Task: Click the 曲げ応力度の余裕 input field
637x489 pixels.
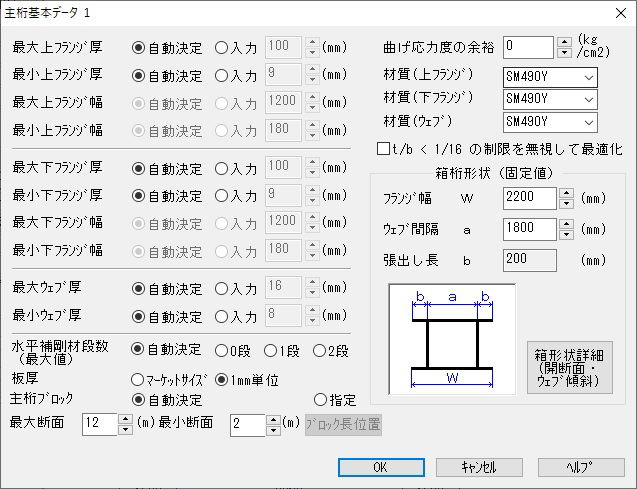Action: point(528,48)
